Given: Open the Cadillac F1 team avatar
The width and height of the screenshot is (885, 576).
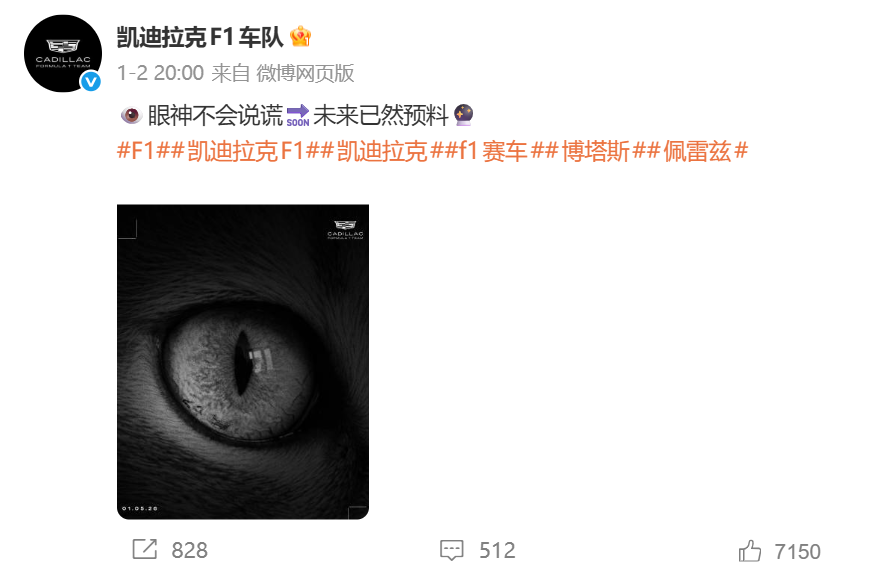Looking at the screenshot, I should click(x=63, y=54).
